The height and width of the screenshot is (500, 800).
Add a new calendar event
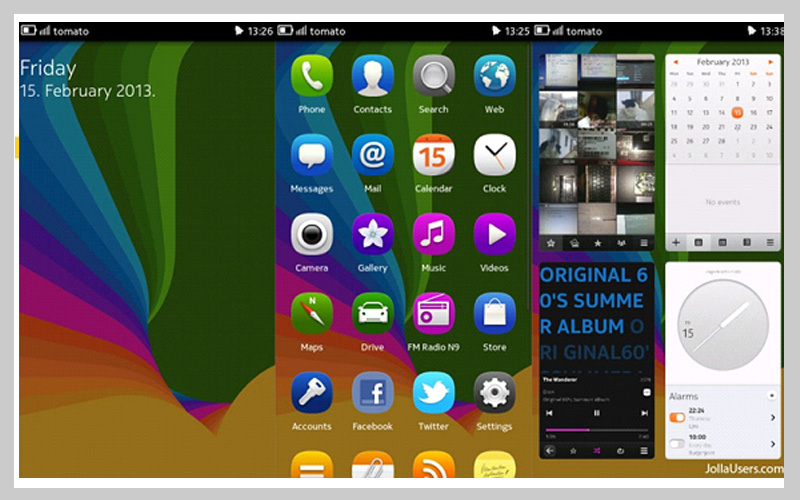pos(676,242)
